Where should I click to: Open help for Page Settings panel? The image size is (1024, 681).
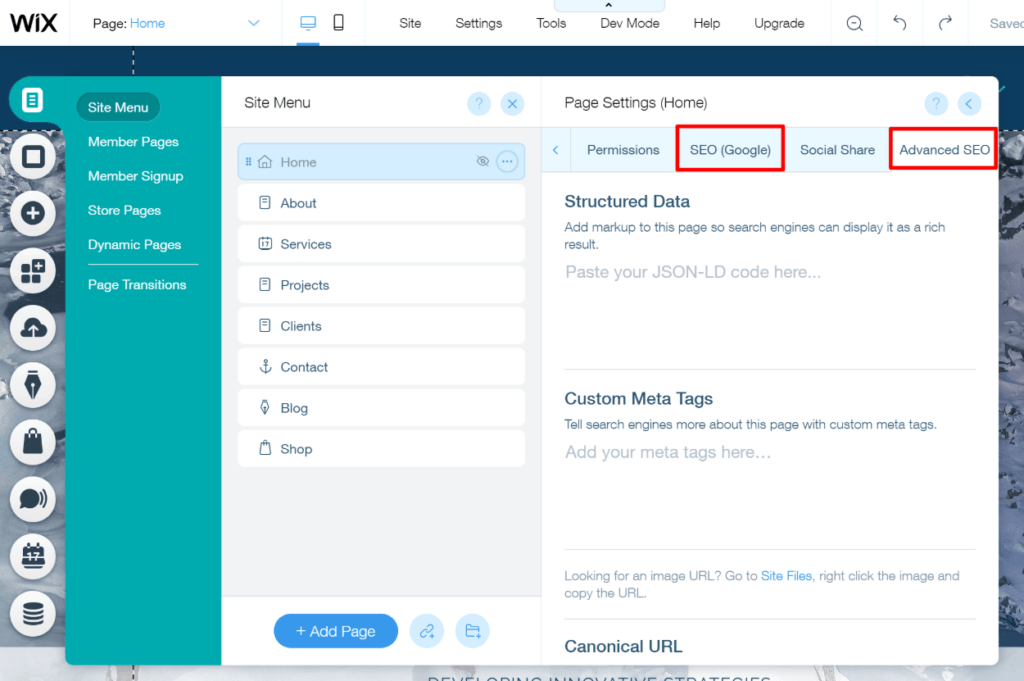point(936,103)
